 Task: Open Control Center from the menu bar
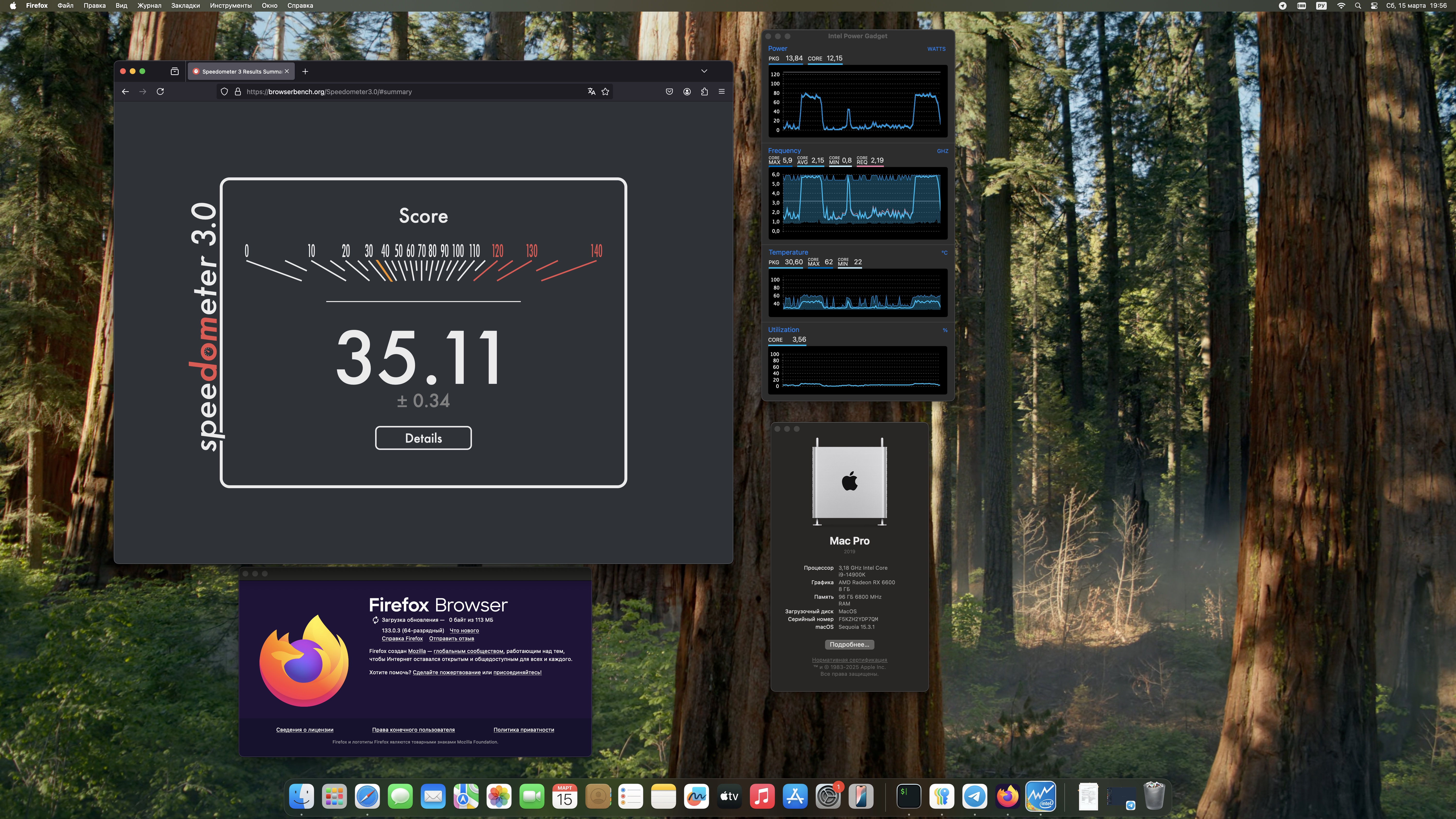click(x=1373, y=6)
